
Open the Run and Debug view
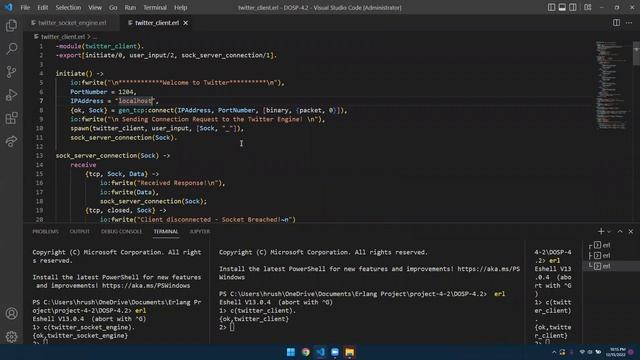(x=11, y=95)
